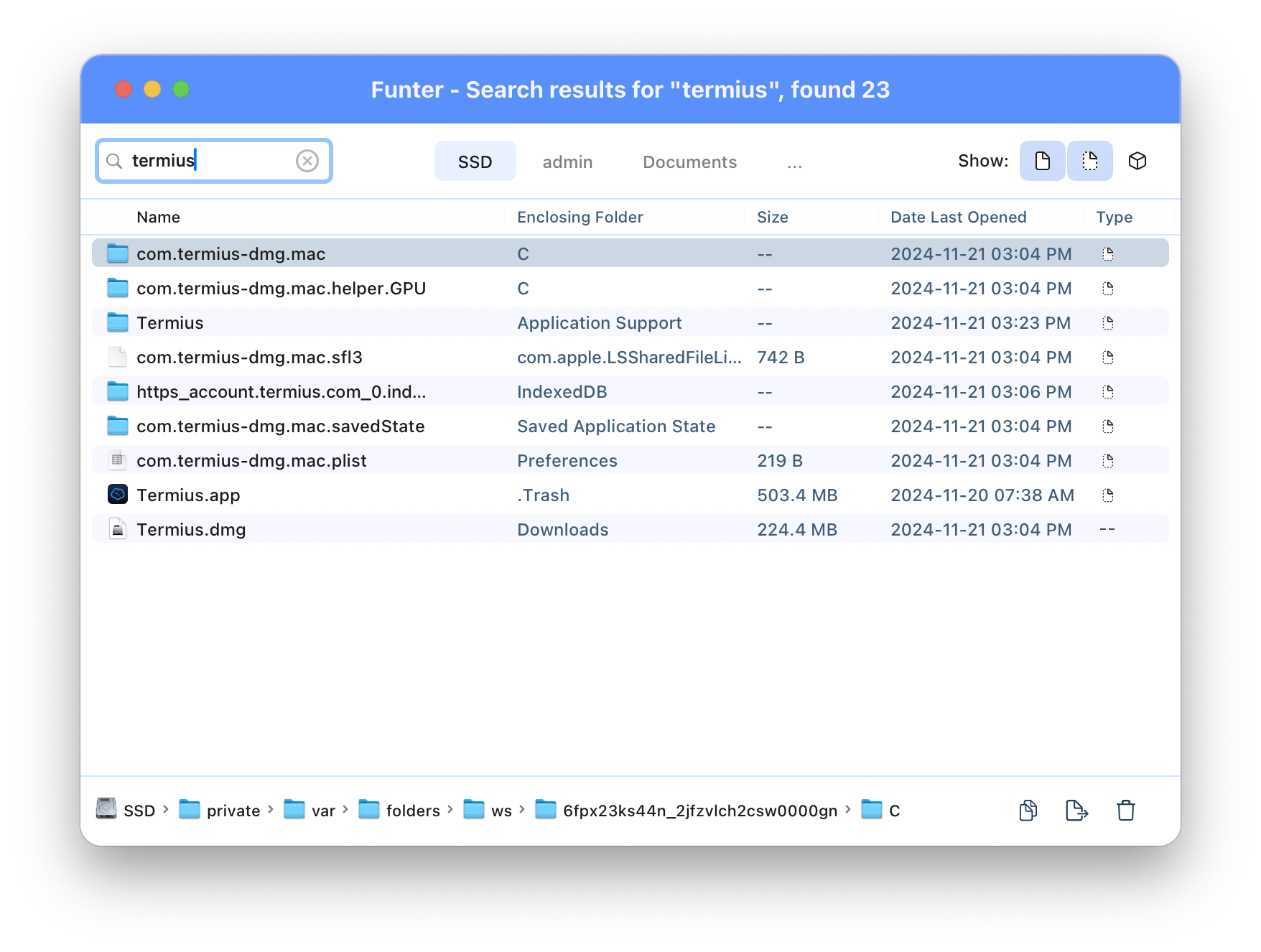
Task: Go to var folder in path bar
Action: pos(310,810)
